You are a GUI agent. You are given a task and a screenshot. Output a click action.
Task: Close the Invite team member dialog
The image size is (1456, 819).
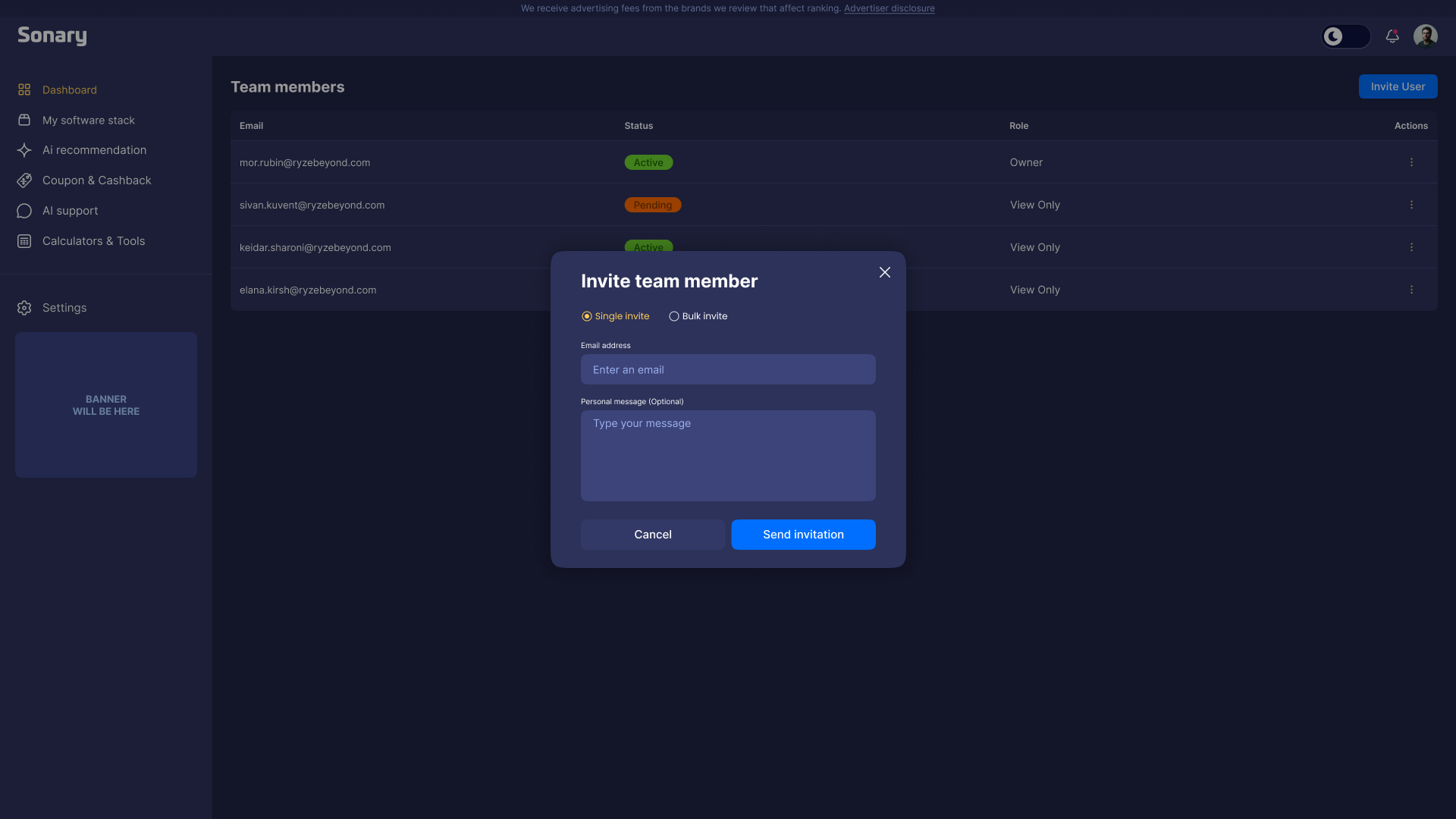pos(885,272)
